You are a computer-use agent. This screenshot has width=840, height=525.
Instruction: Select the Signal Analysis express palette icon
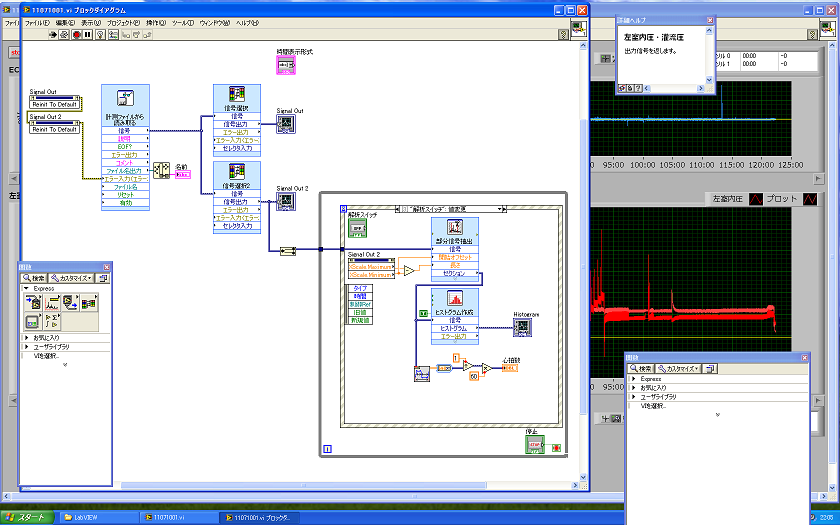tap(51, 304)
